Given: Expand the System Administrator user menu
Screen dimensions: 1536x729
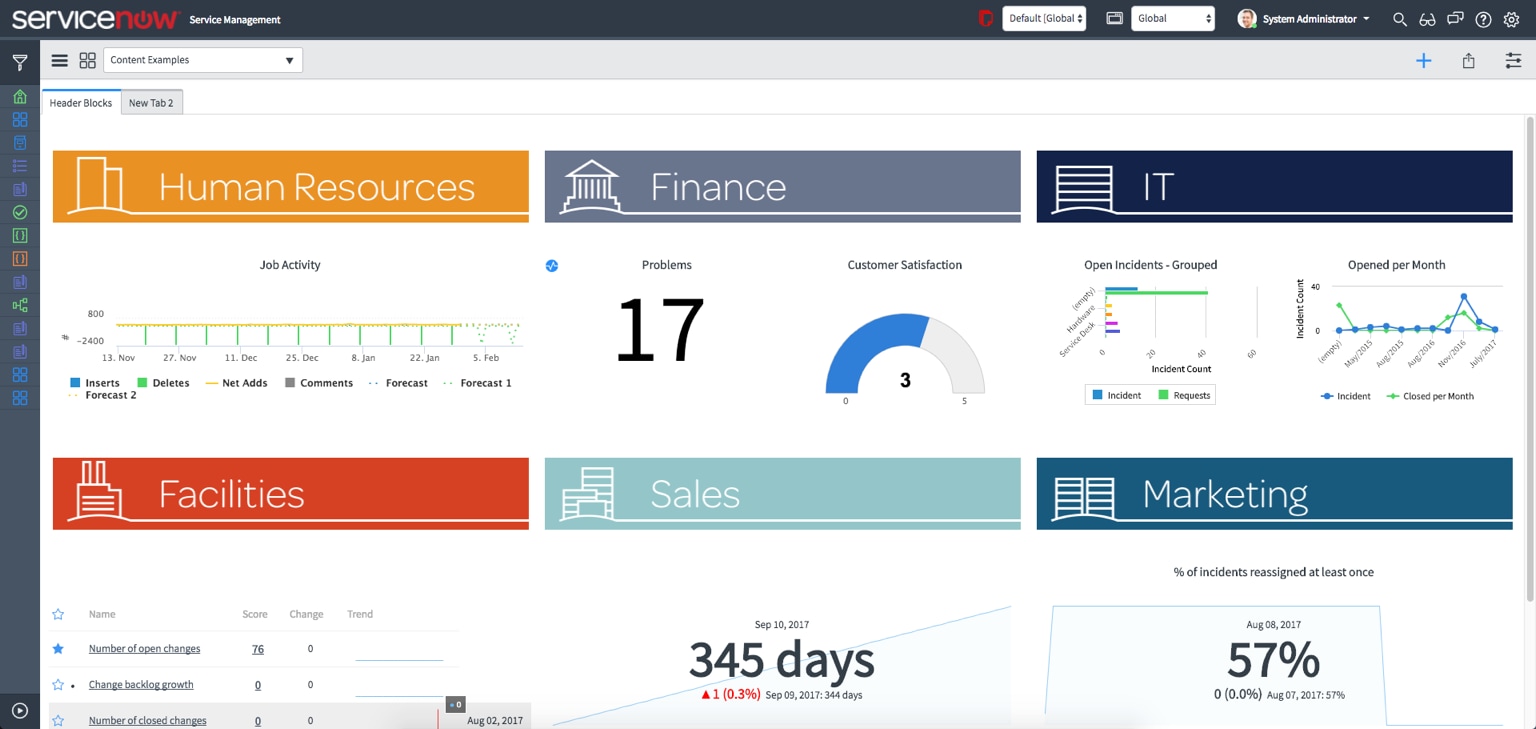Looking at the screenshot, I should (1305, 19).
